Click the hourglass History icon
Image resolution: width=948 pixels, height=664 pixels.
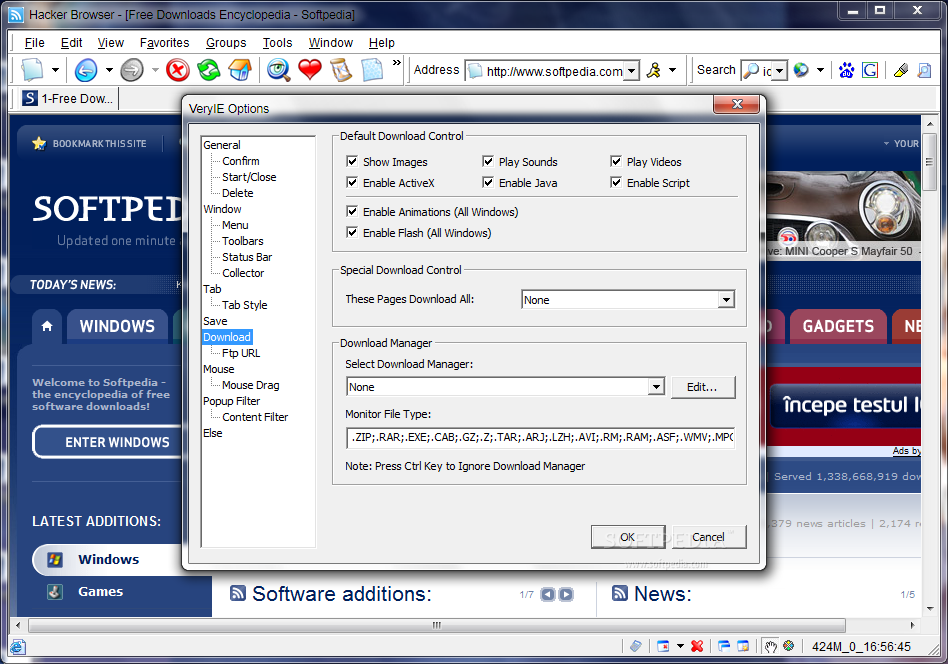341,70
